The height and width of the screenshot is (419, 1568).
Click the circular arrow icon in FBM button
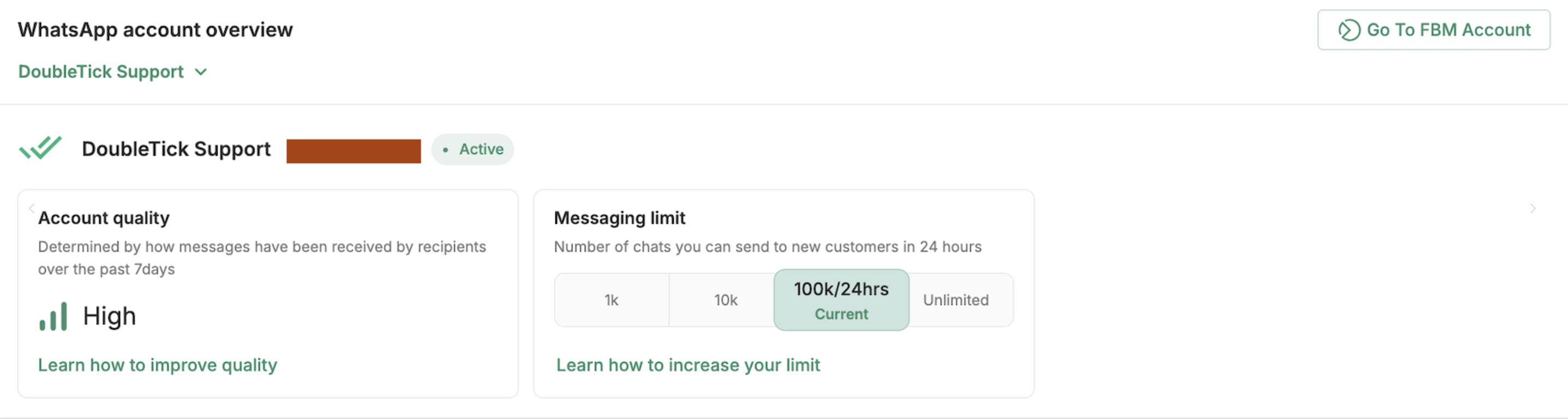[1349, 30]
